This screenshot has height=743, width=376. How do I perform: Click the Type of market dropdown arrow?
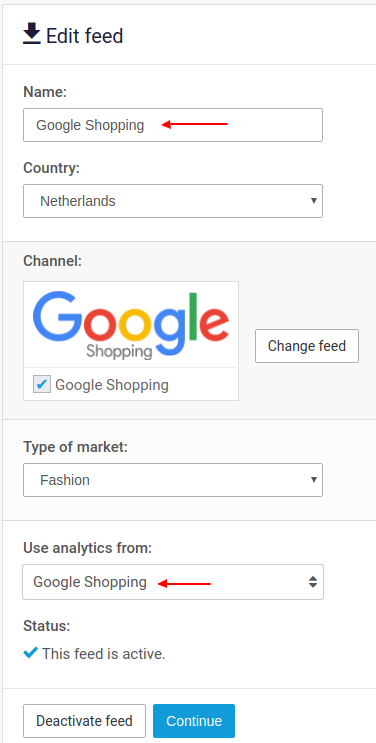[313, 480]
